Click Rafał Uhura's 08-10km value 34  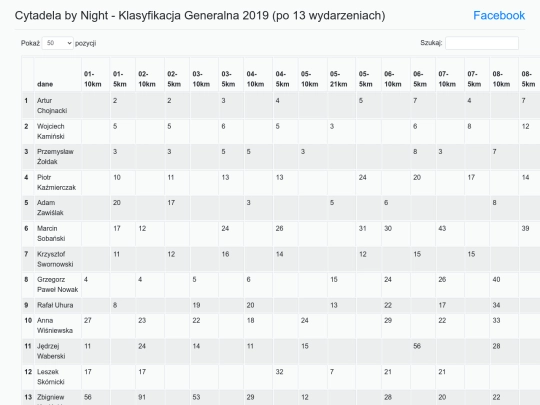coord(496,305)
